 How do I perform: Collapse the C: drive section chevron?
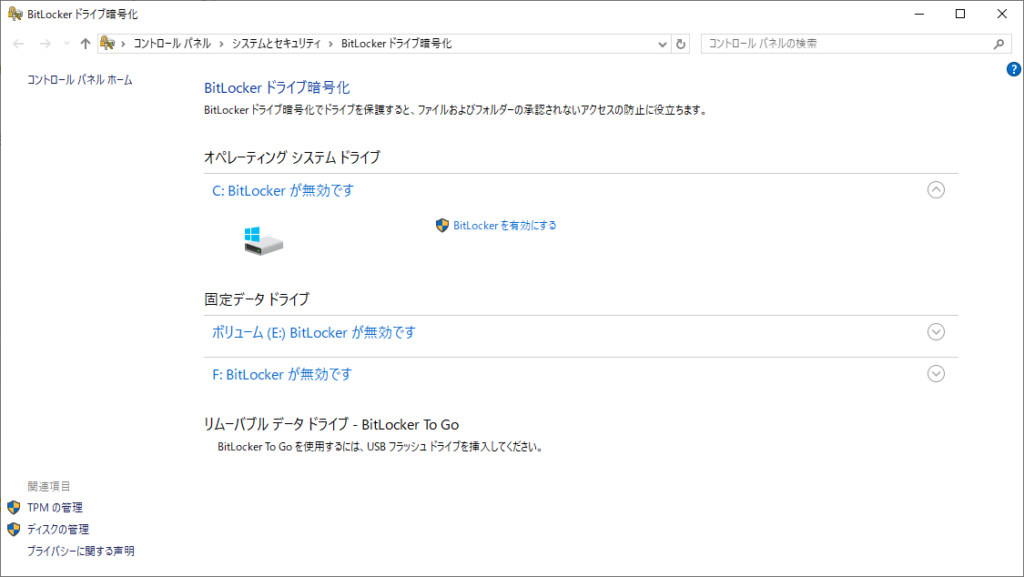pyautogui.click(x=936, y=190)
